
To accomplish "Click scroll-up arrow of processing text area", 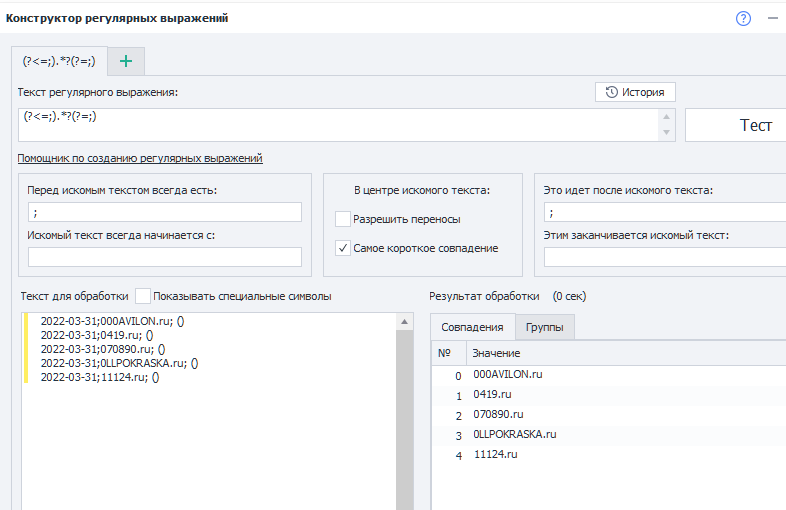I will tap(404, 322).
